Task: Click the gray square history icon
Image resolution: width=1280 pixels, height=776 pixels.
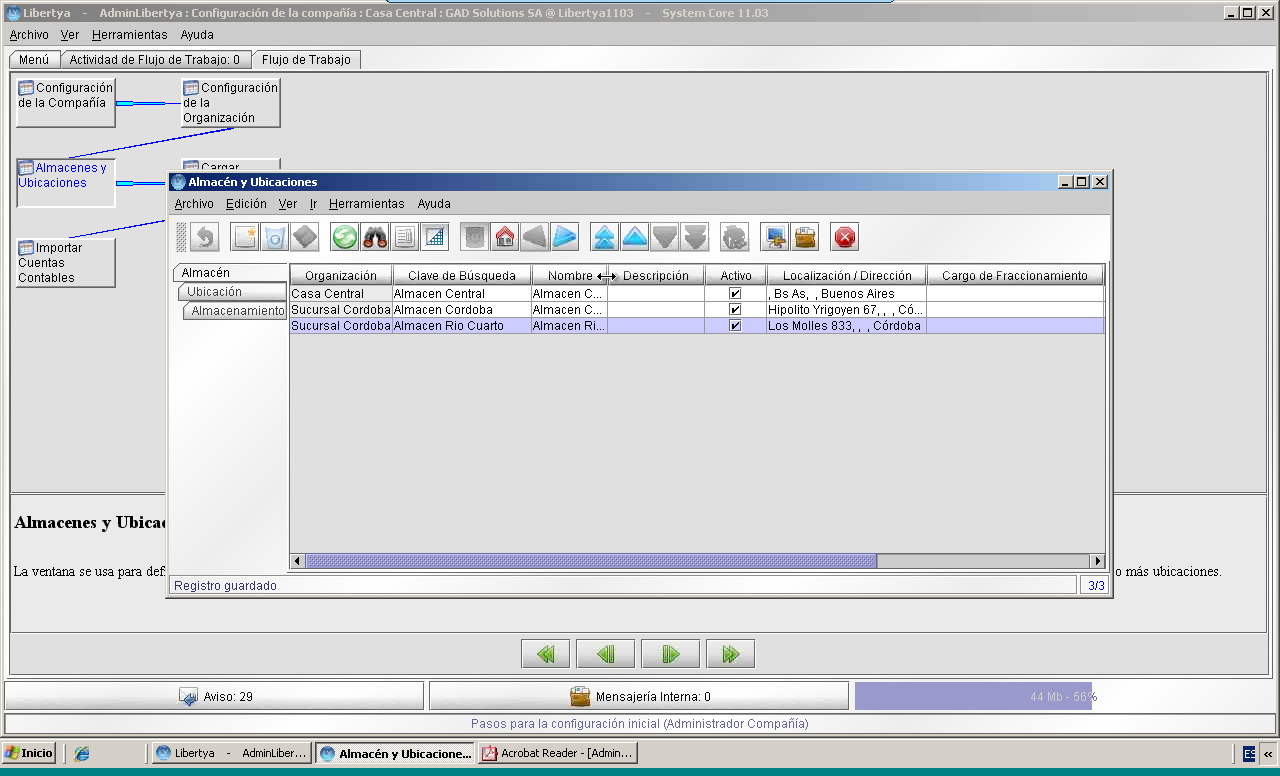Action: 475,237
